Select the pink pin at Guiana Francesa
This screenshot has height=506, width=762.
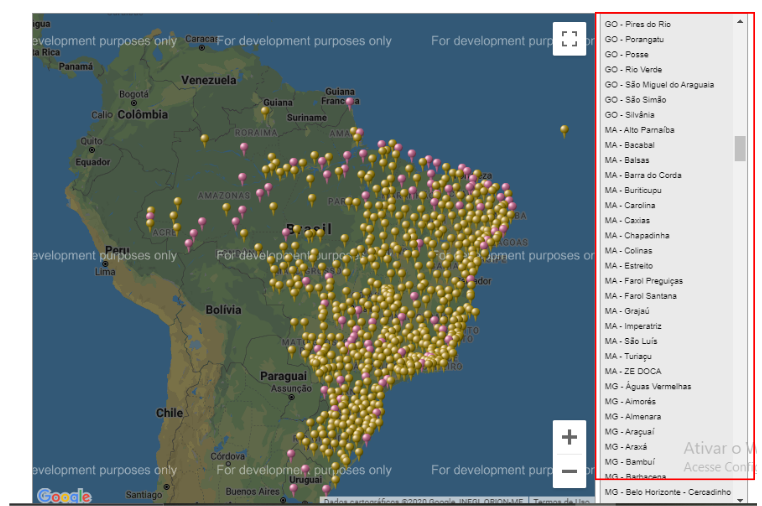[349, 104]
